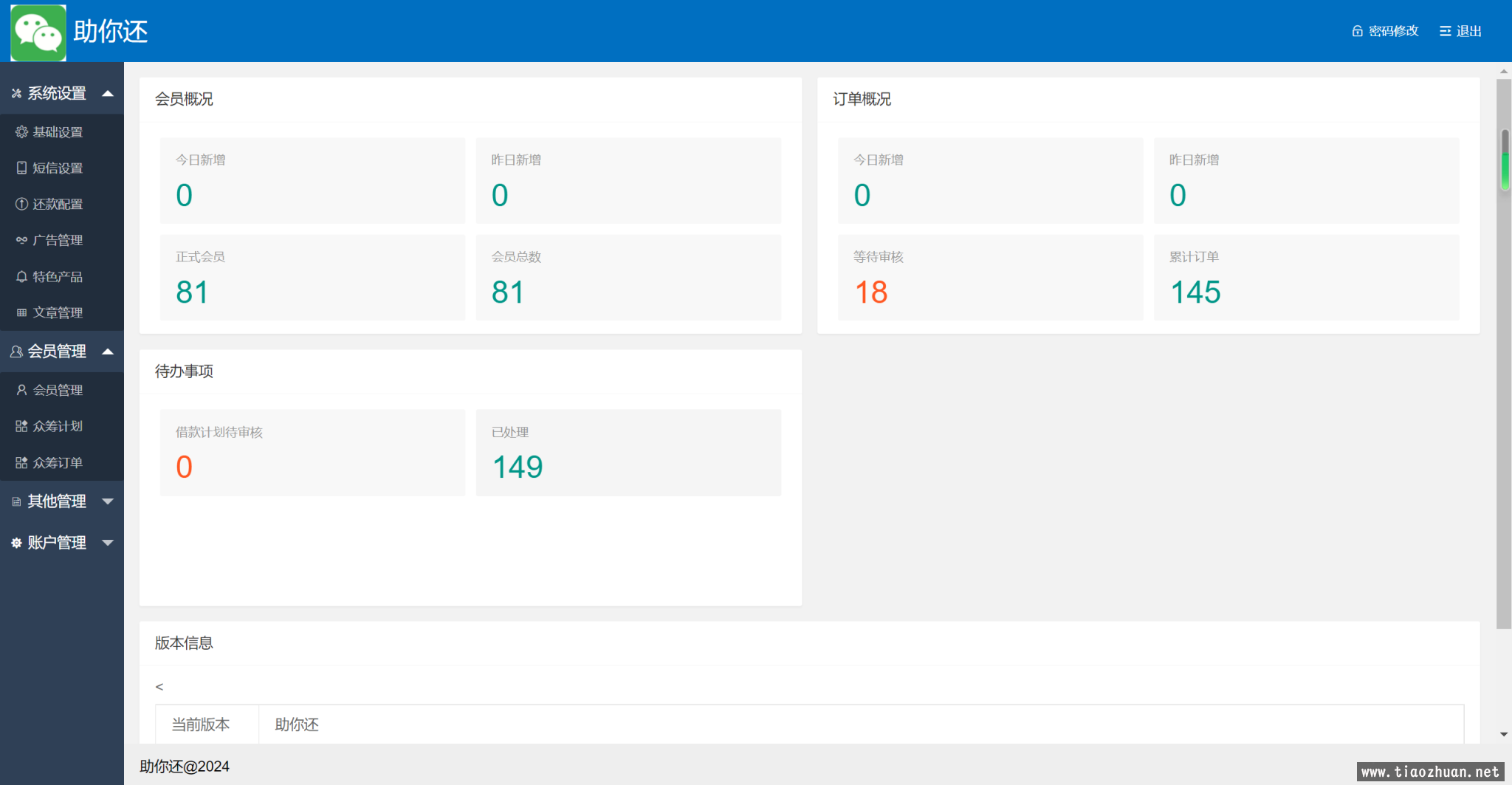Viewport: 1512px width, 785px height.
Task: Click the blocks icon beside 众筹订单
Action: pyautogui.click(x=21, y=462)
